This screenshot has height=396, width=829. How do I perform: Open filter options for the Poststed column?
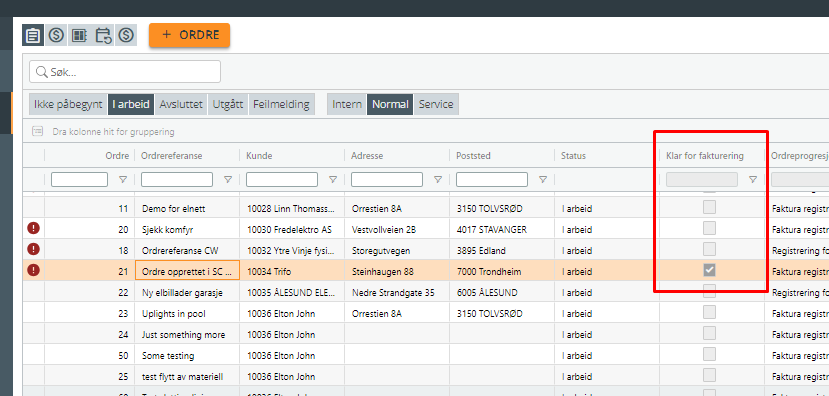(542, 180)
